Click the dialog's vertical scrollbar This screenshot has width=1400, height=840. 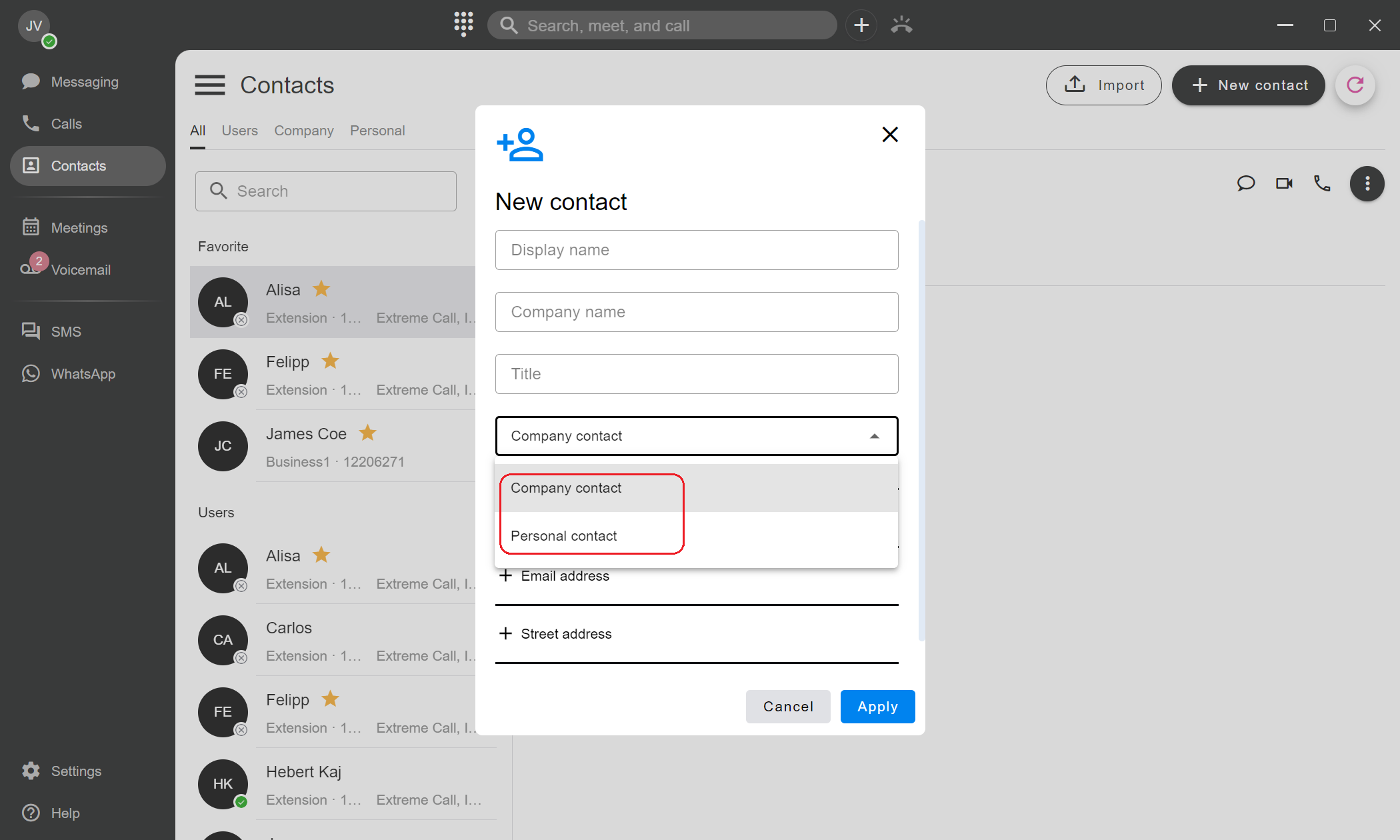[921, 430]
